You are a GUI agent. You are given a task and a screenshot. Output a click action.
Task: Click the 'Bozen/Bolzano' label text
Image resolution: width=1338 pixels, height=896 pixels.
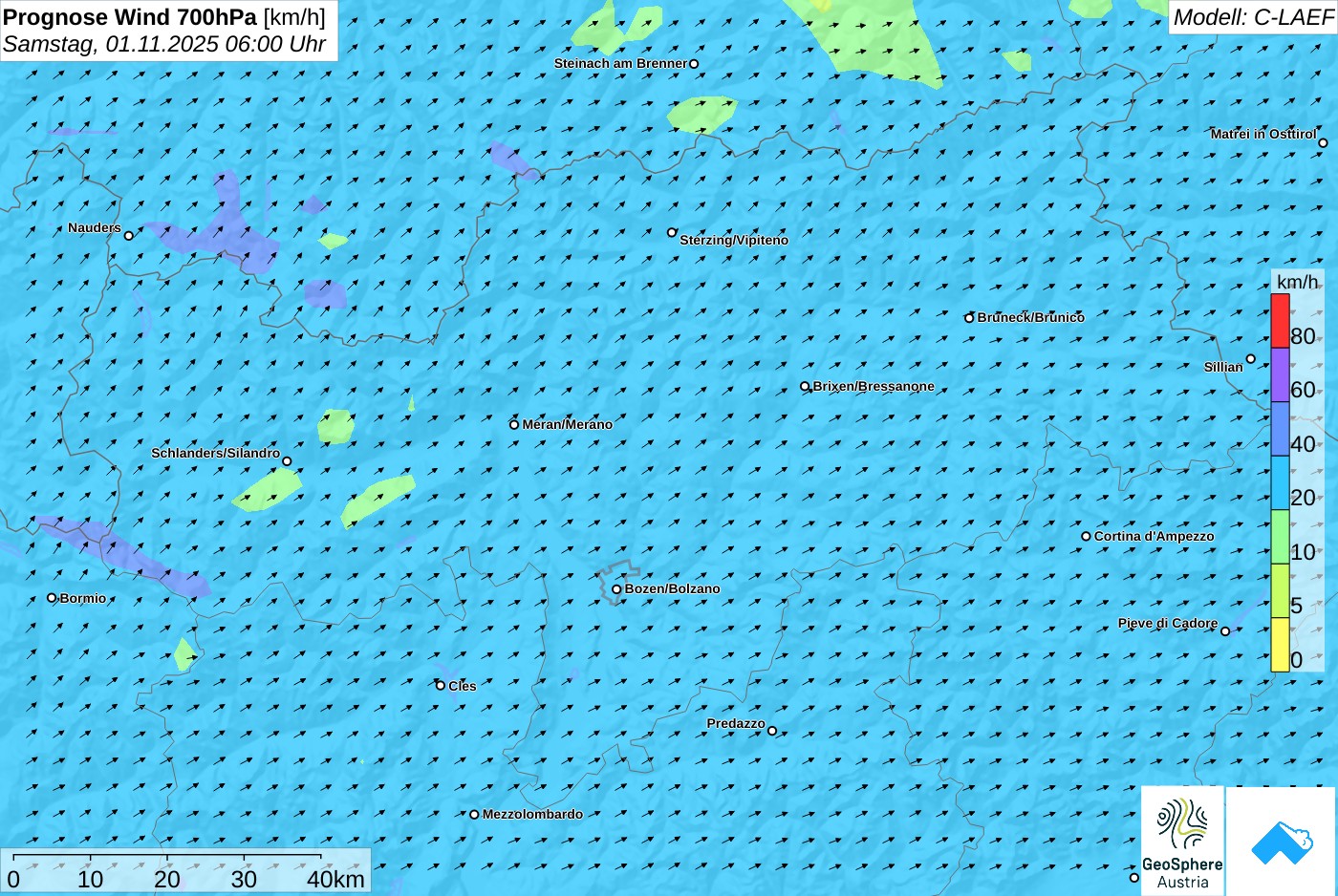pyautogui.click(x=673, y=589)
